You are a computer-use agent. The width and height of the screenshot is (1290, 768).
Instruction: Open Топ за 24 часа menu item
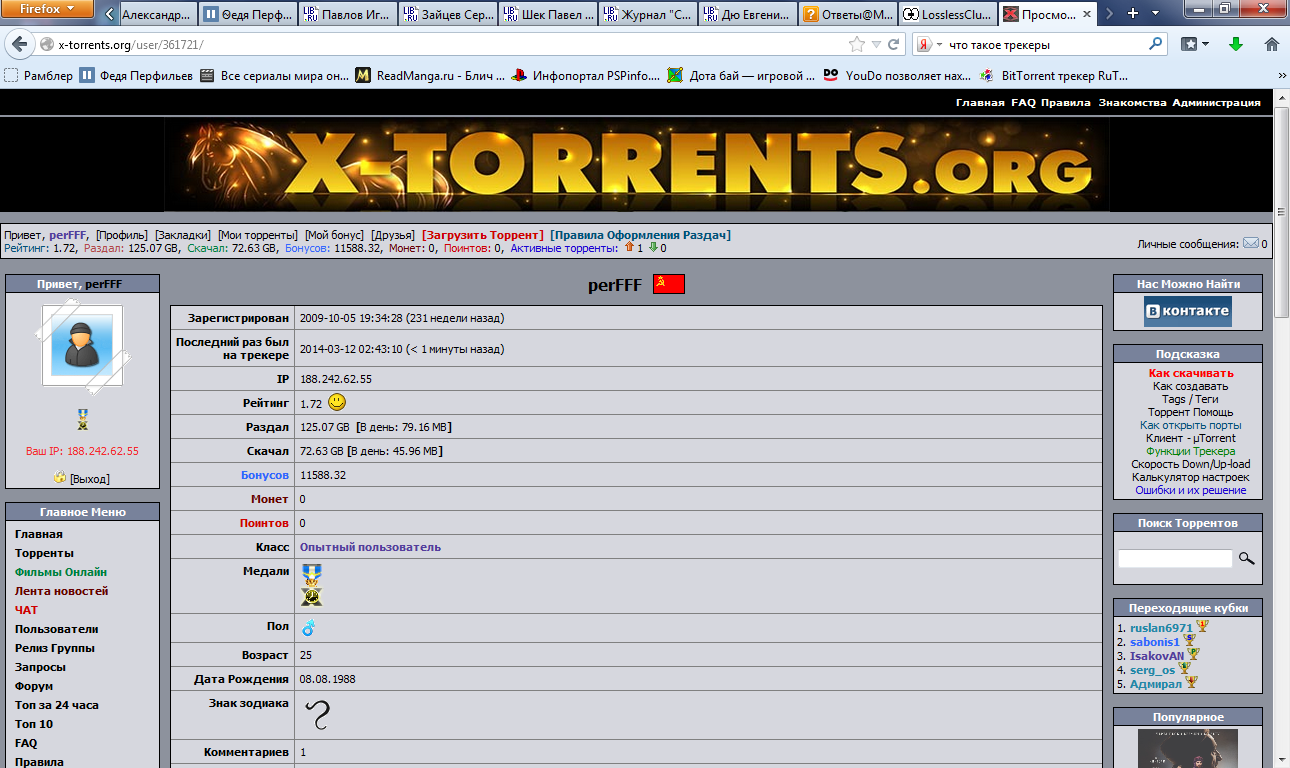click(x=56, y=705)
